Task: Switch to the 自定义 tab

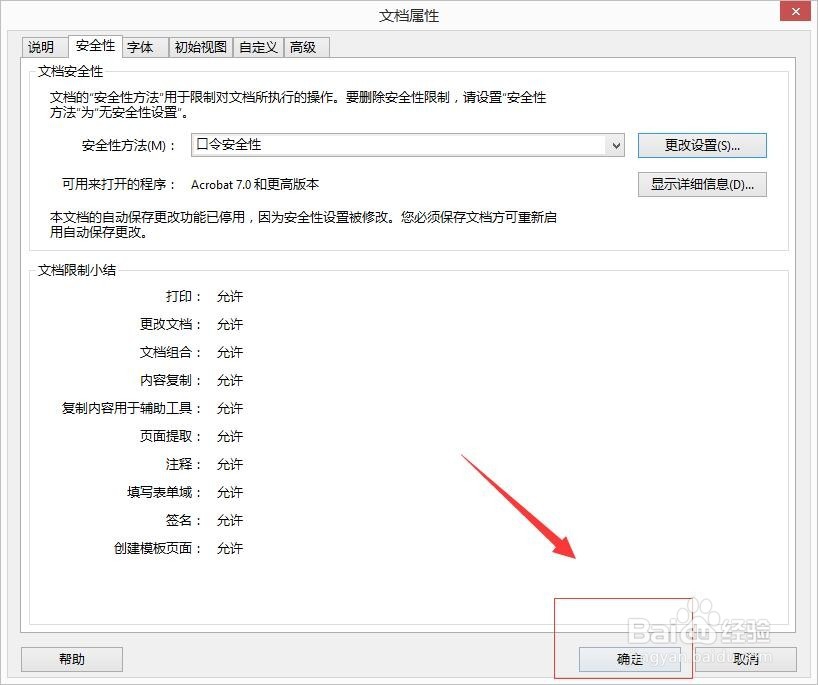Action: 257,46
